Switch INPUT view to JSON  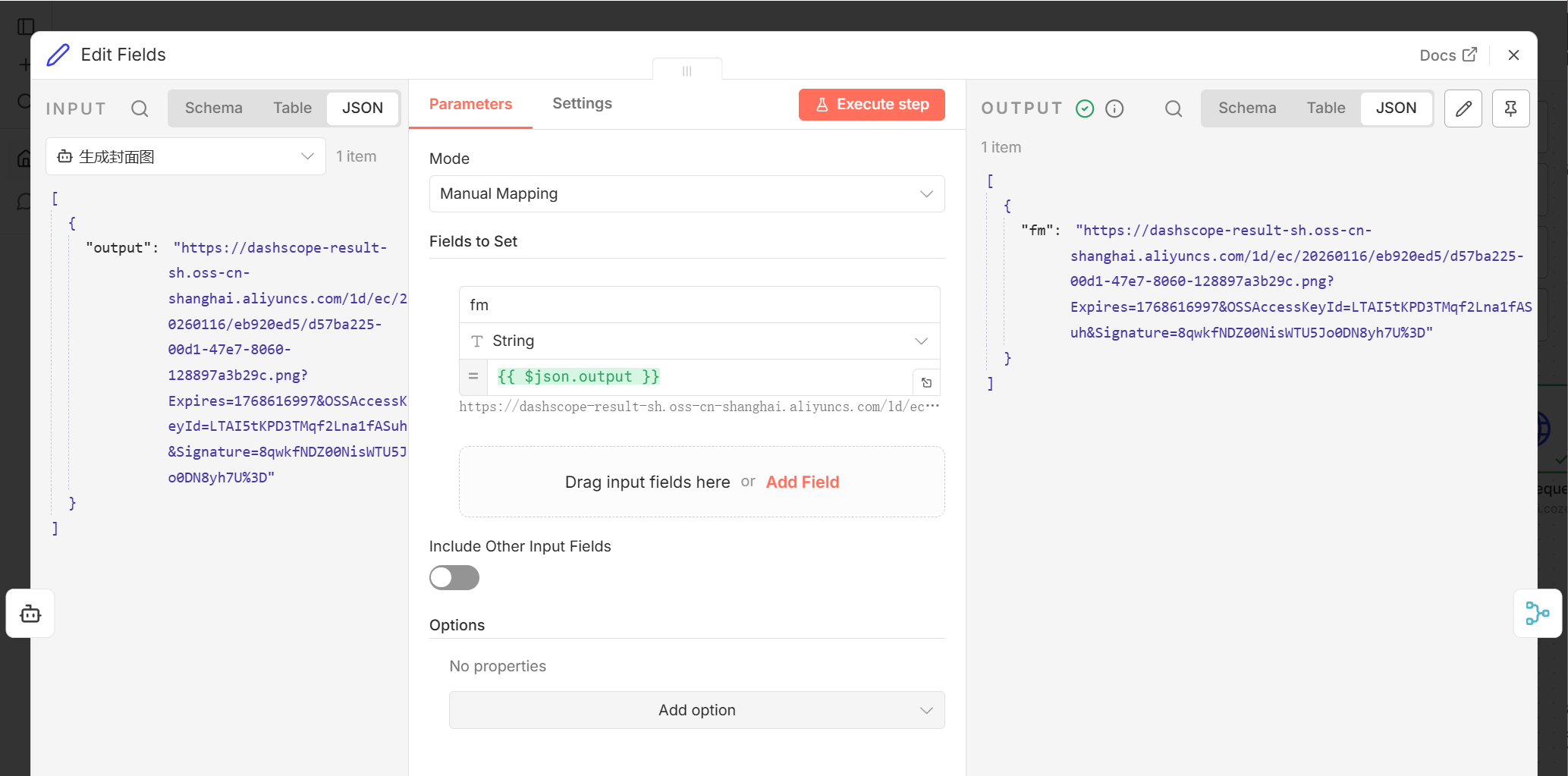(x=363, y=108)
